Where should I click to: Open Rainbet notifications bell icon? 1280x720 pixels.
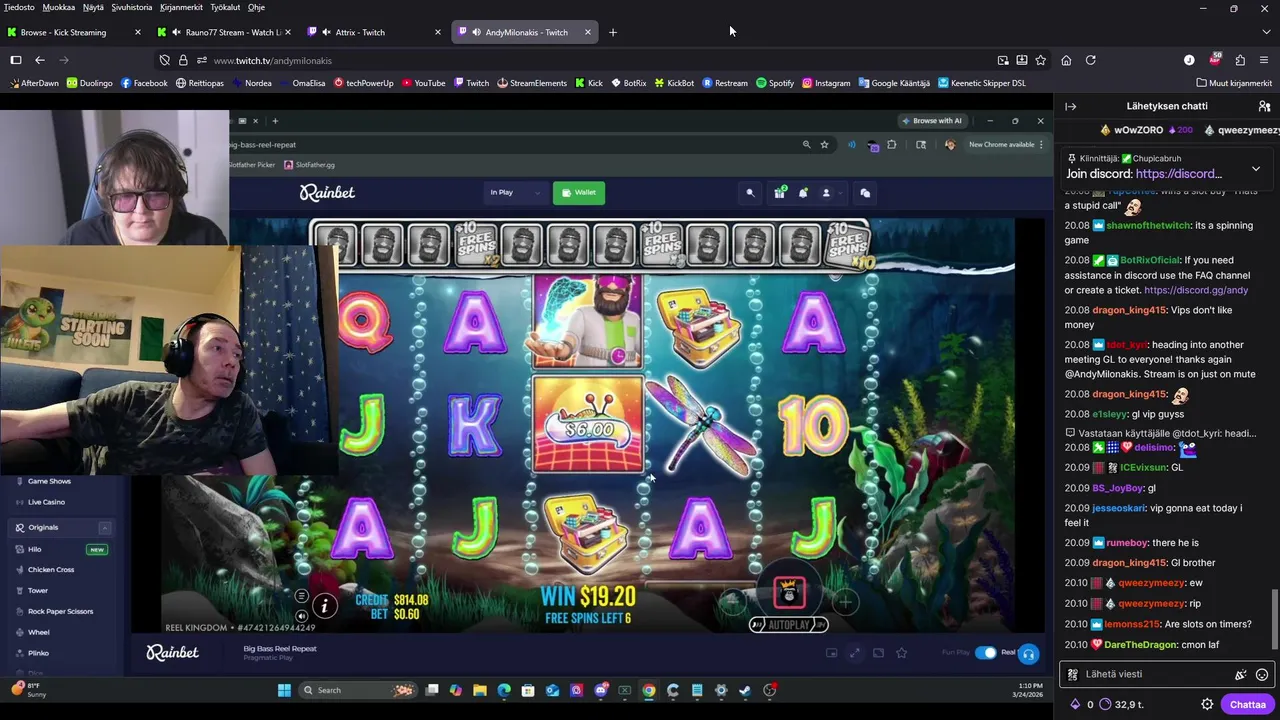(x=802, y=193)
